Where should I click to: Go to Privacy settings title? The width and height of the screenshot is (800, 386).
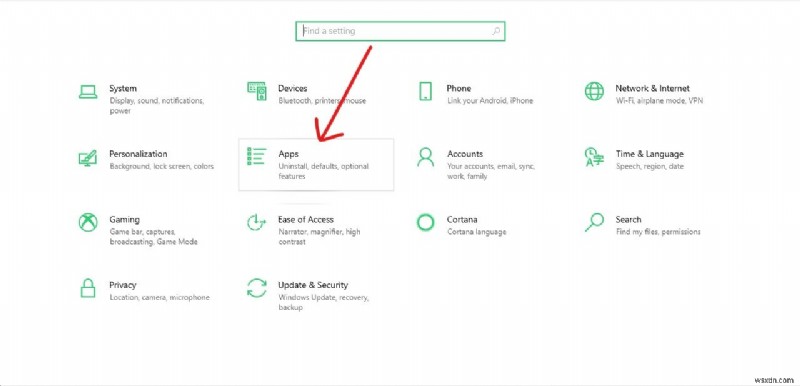click(x=122, y=285)
